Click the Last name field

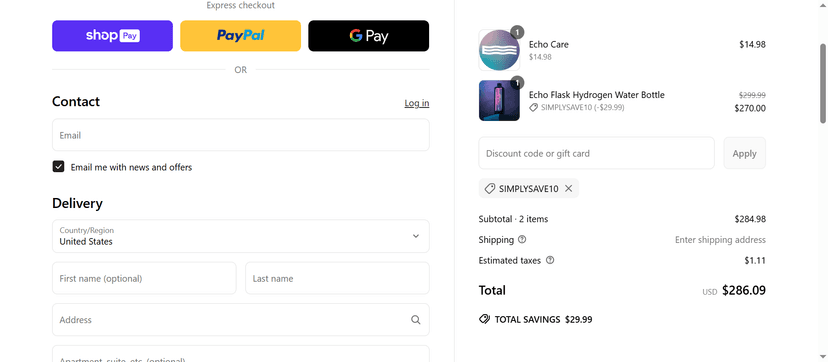click(x=337, y=278)
